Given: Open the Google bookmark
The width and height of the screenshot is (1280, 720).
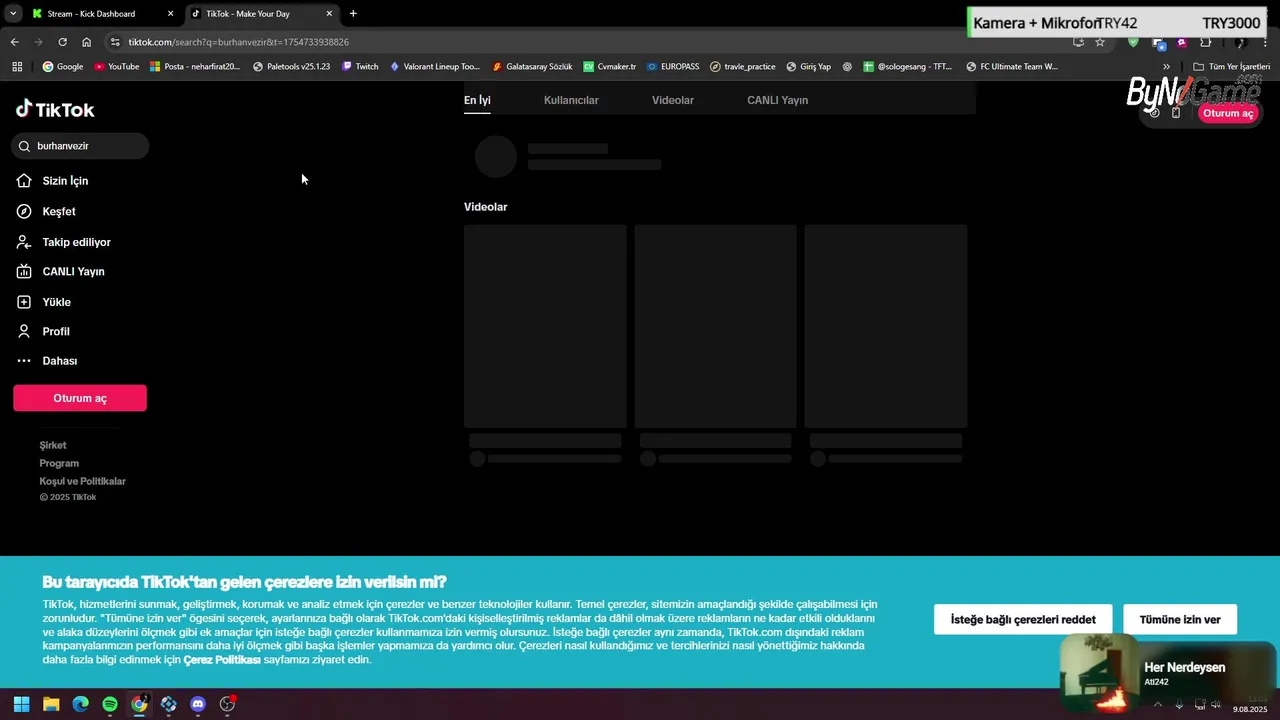Looking at the screenshot, I should tap(63, 67).
